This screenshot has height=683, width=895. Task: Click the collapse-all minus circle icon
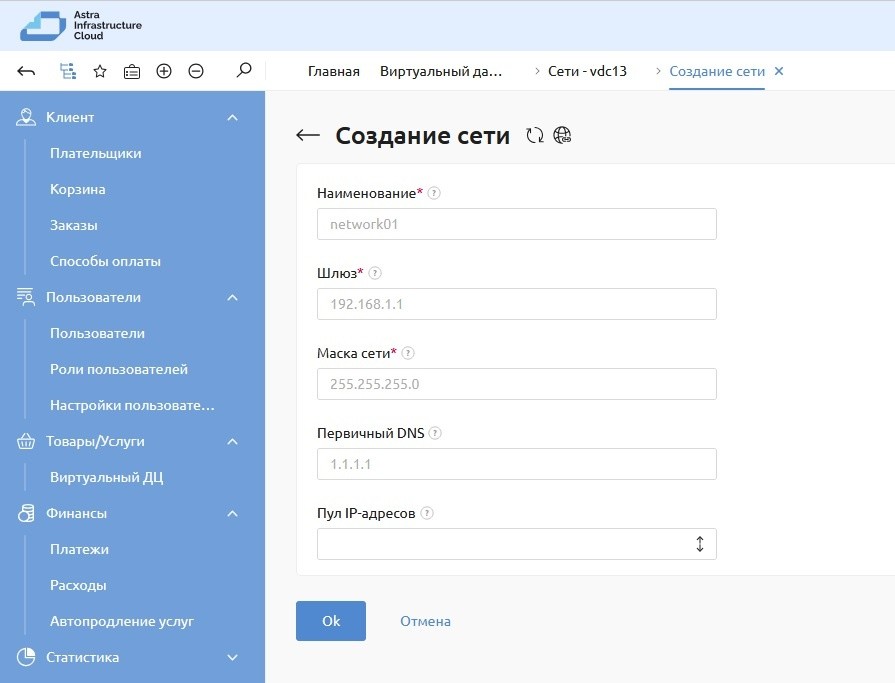[x=196, y=71]
